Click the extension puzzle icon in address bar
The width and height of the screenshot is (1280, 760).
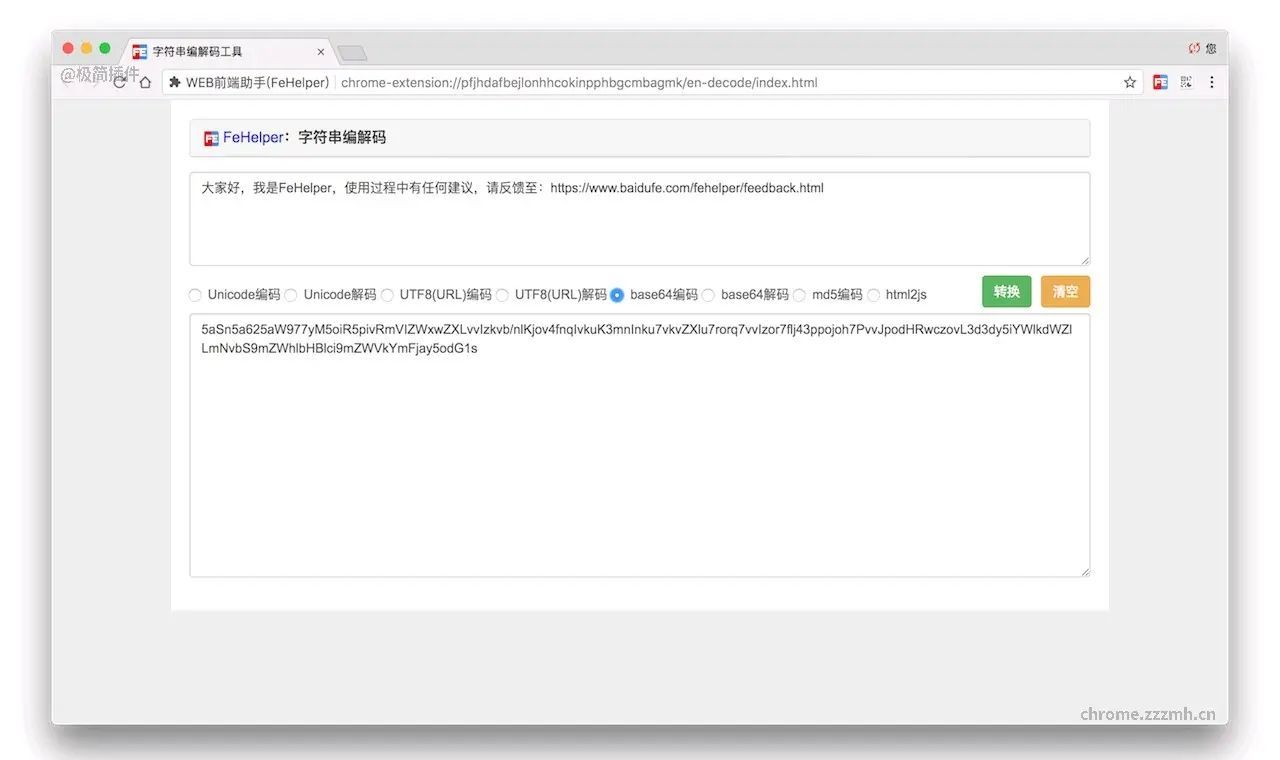(x=175, y=82)
